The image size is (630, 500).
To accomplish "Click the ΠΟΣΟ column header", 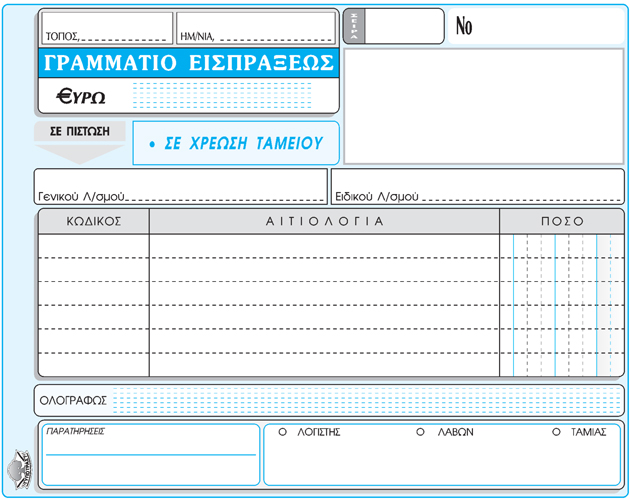I will coord(562,221).
